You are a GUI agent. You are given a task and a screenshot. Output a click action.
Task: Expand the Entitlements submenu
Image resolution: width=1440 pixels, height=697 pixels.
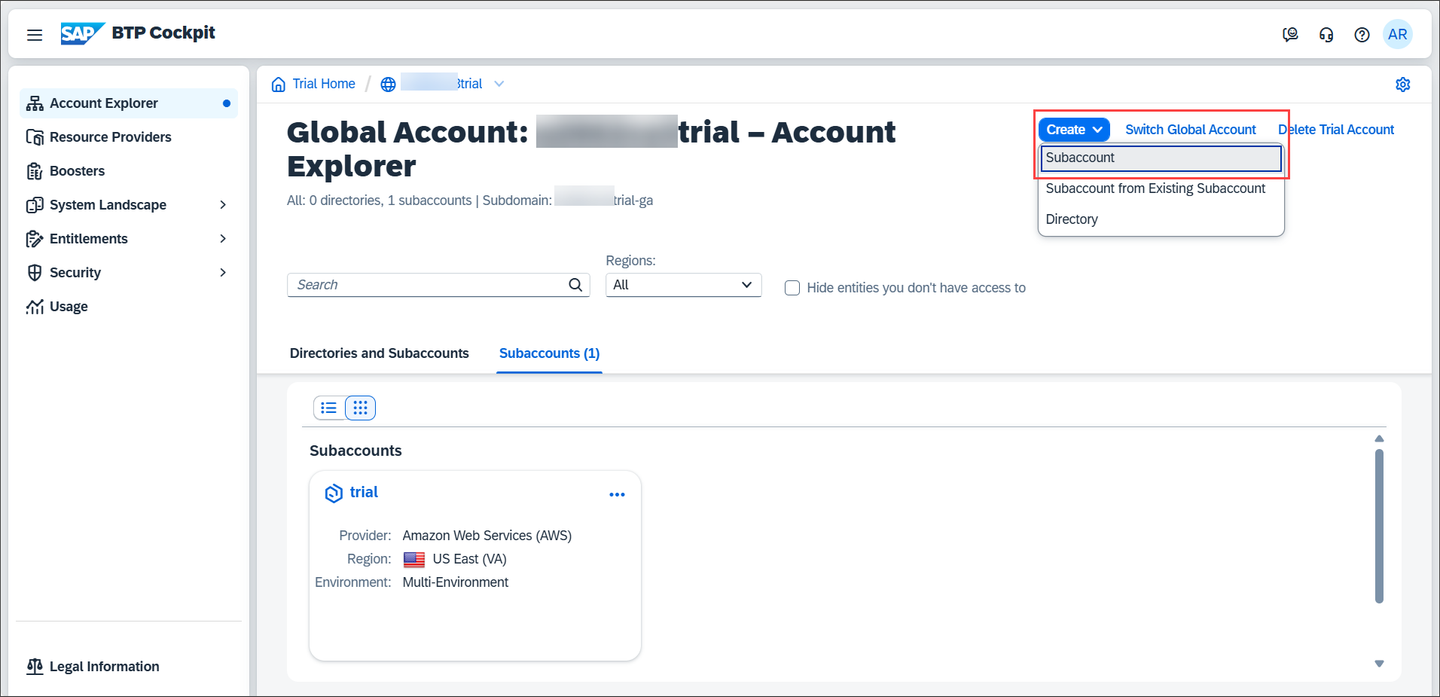point(223,239)
